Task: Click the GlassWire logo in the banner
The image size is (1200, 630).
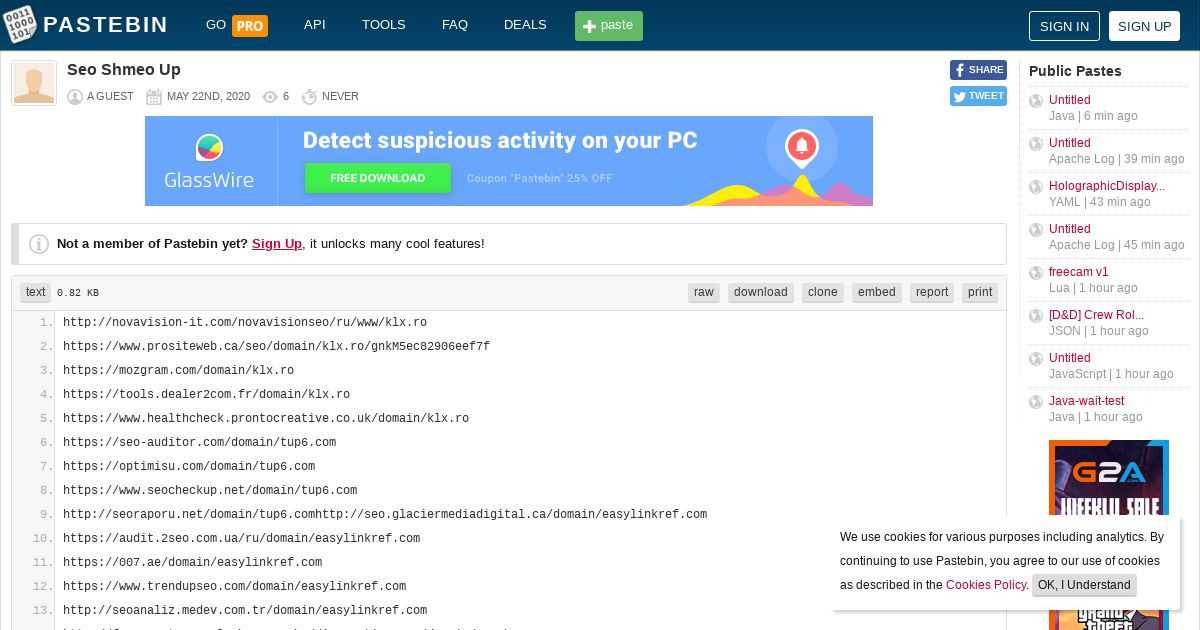Action: click(209, 162)
